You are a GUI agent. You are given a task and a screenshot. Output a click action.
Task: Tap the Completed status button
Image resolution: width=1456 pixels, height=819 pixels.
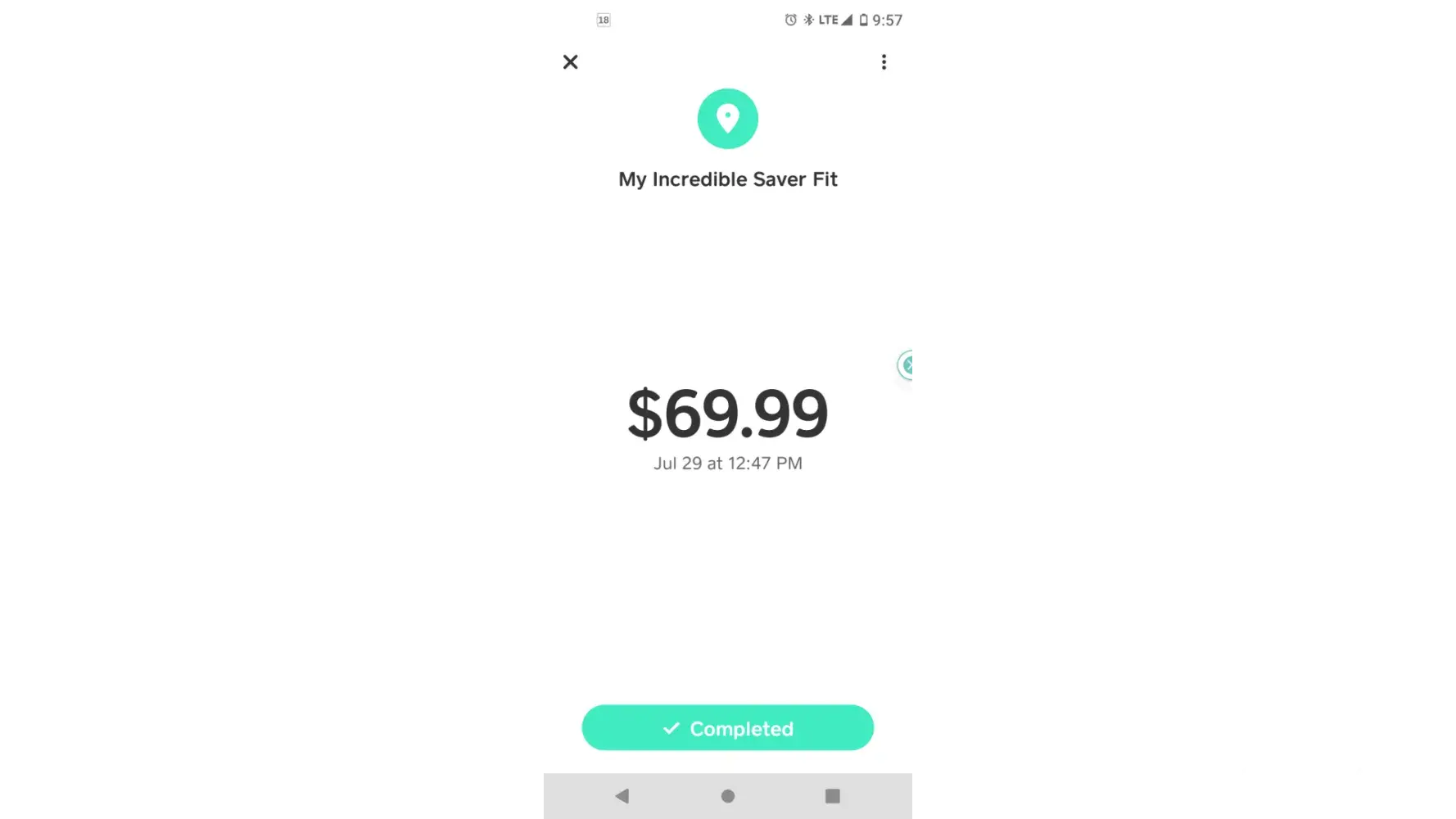click(x=728, y=728)
